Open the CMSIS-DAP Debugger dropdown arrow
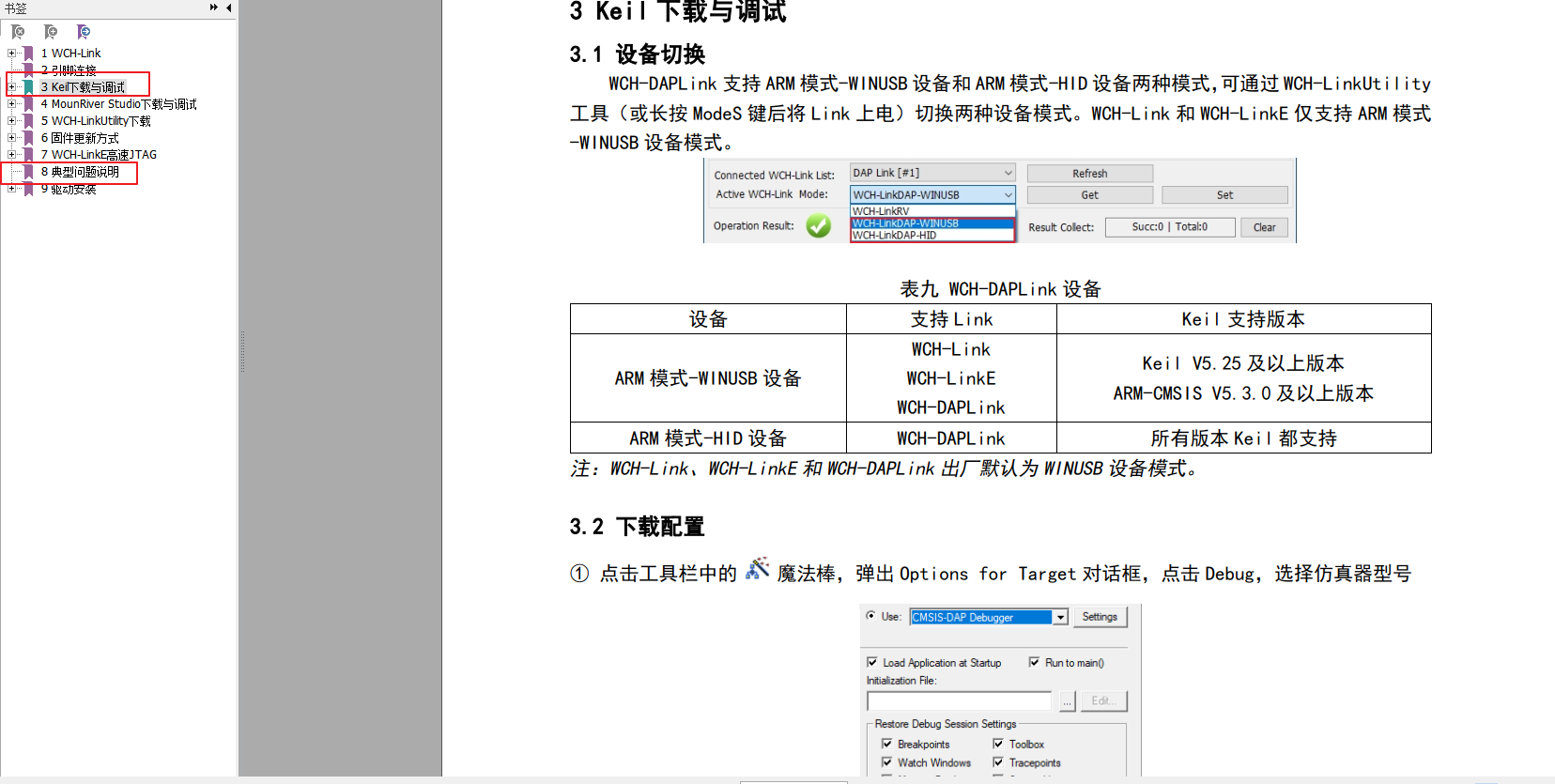This screenshot has width=1555, height=784. [1060, 617]
